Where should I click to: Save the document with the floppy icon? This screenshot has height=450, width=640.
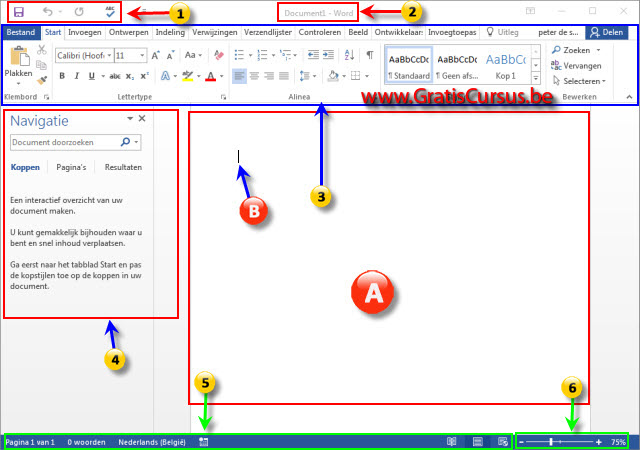19,12
